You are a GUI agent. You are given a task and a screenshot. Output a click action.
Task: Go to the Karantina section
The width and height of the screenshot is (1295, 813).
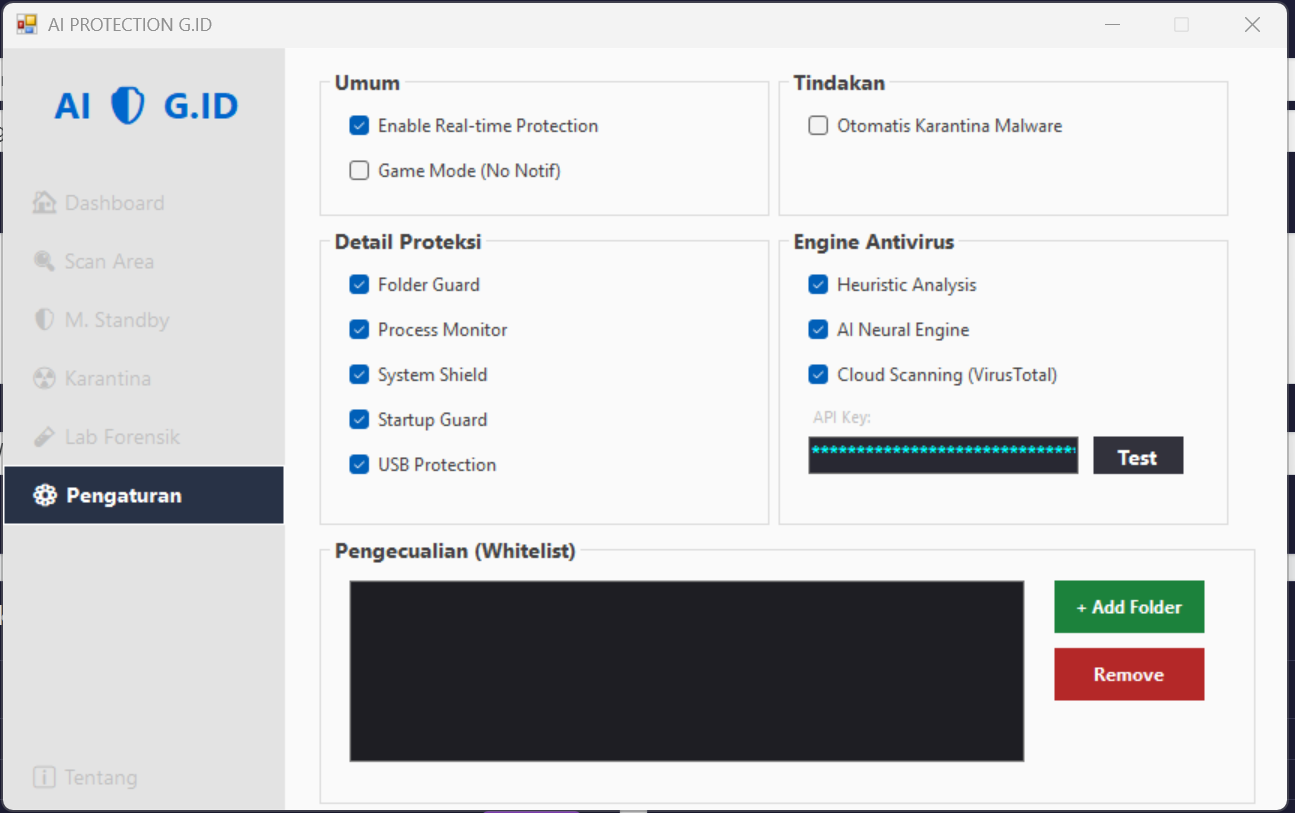pyautogui.click(x=108, y=379)
